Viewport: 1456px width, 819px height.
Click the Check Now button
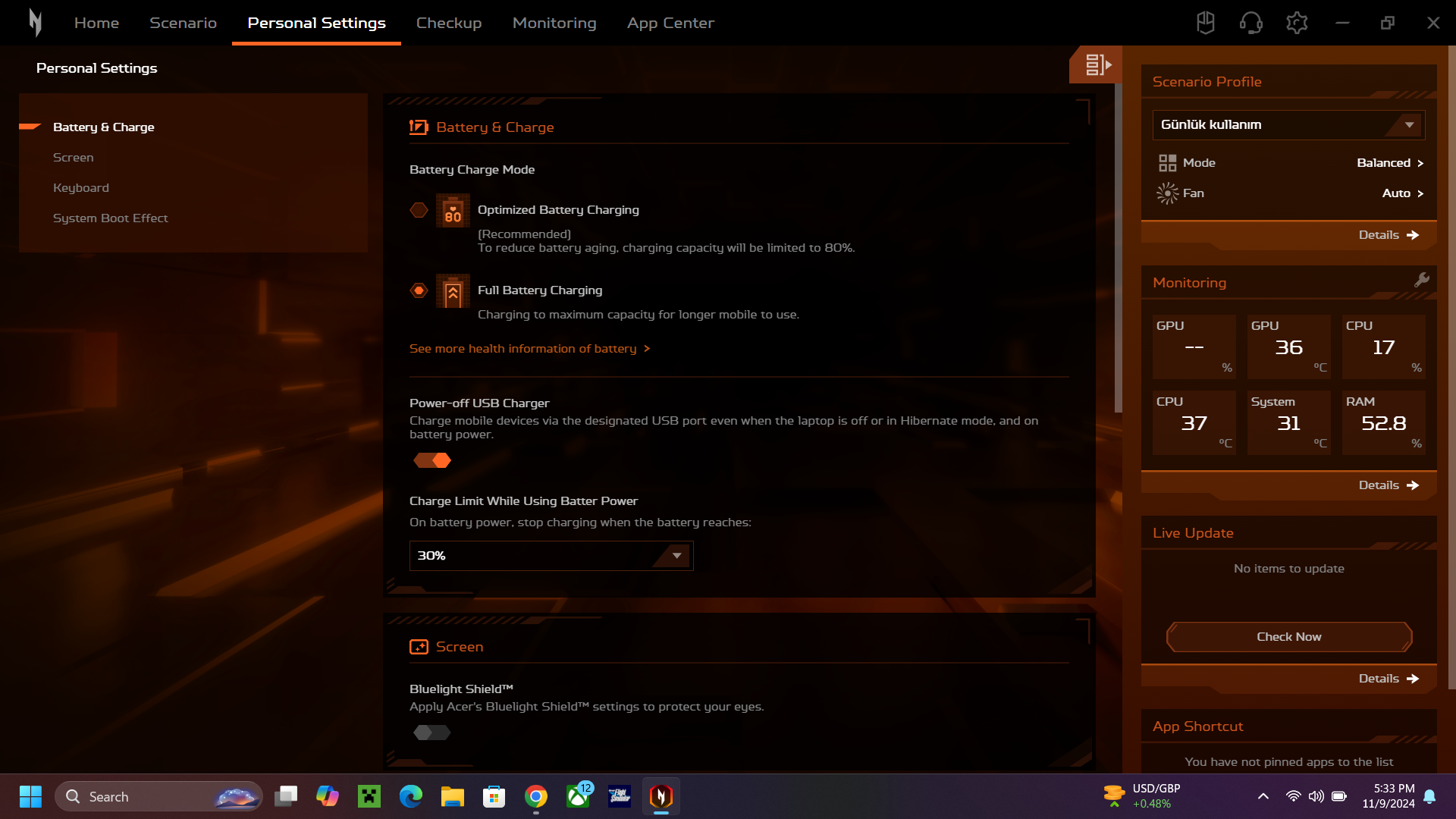1288,637
